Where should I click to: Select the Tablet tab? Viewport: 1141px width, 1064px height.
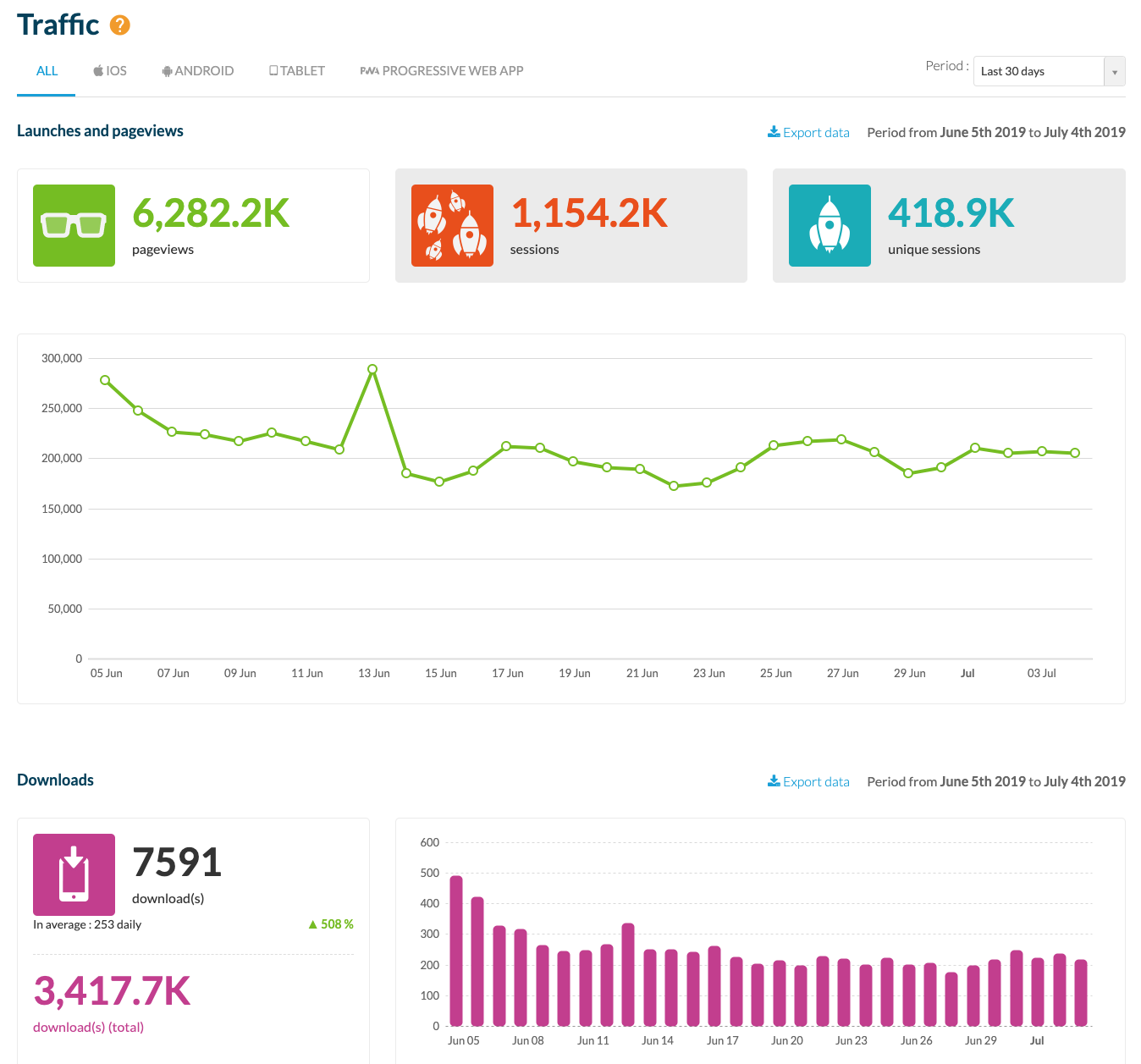point(297,71)
